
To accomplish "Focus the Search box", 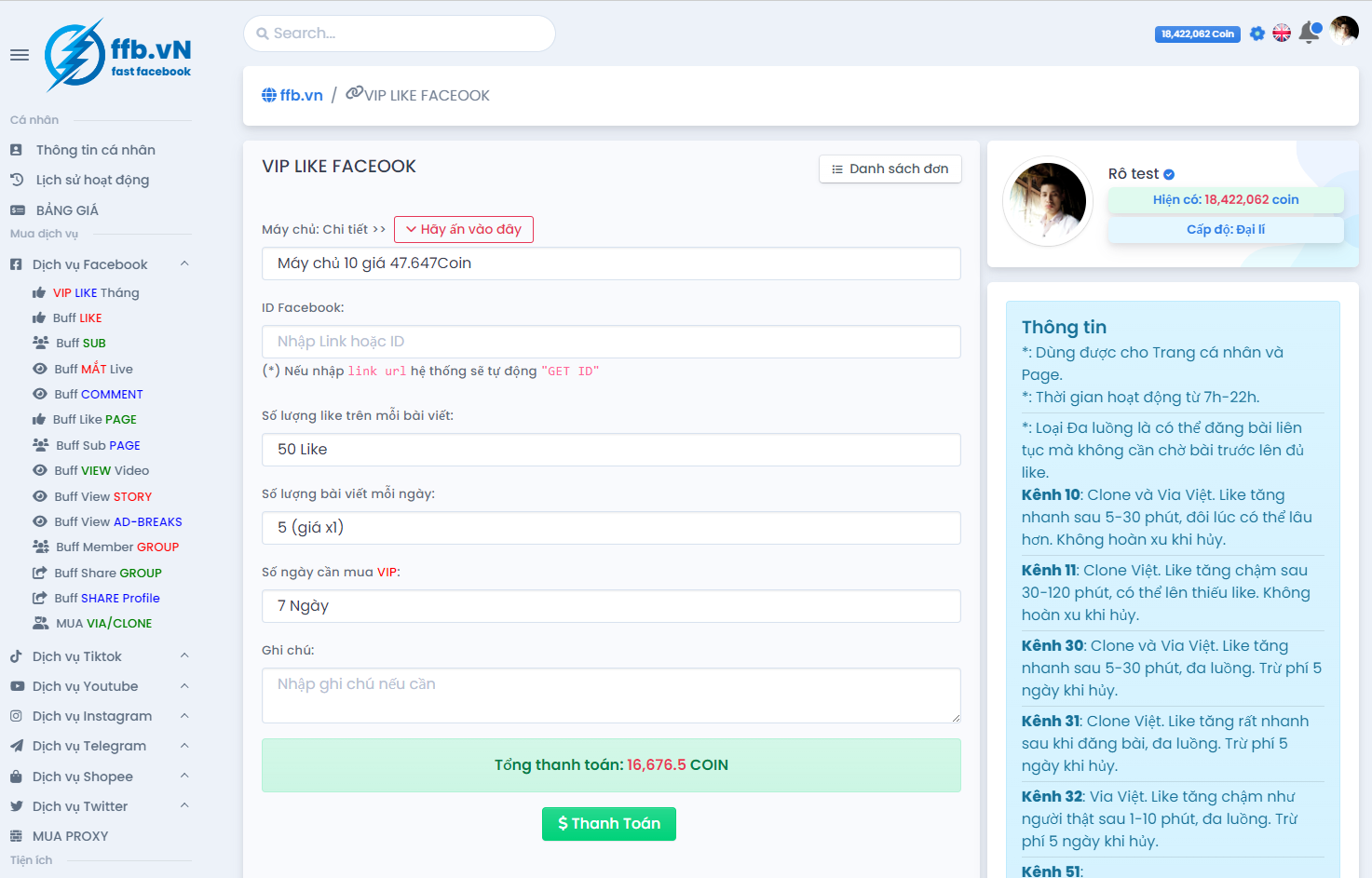I will pos(400,34).
